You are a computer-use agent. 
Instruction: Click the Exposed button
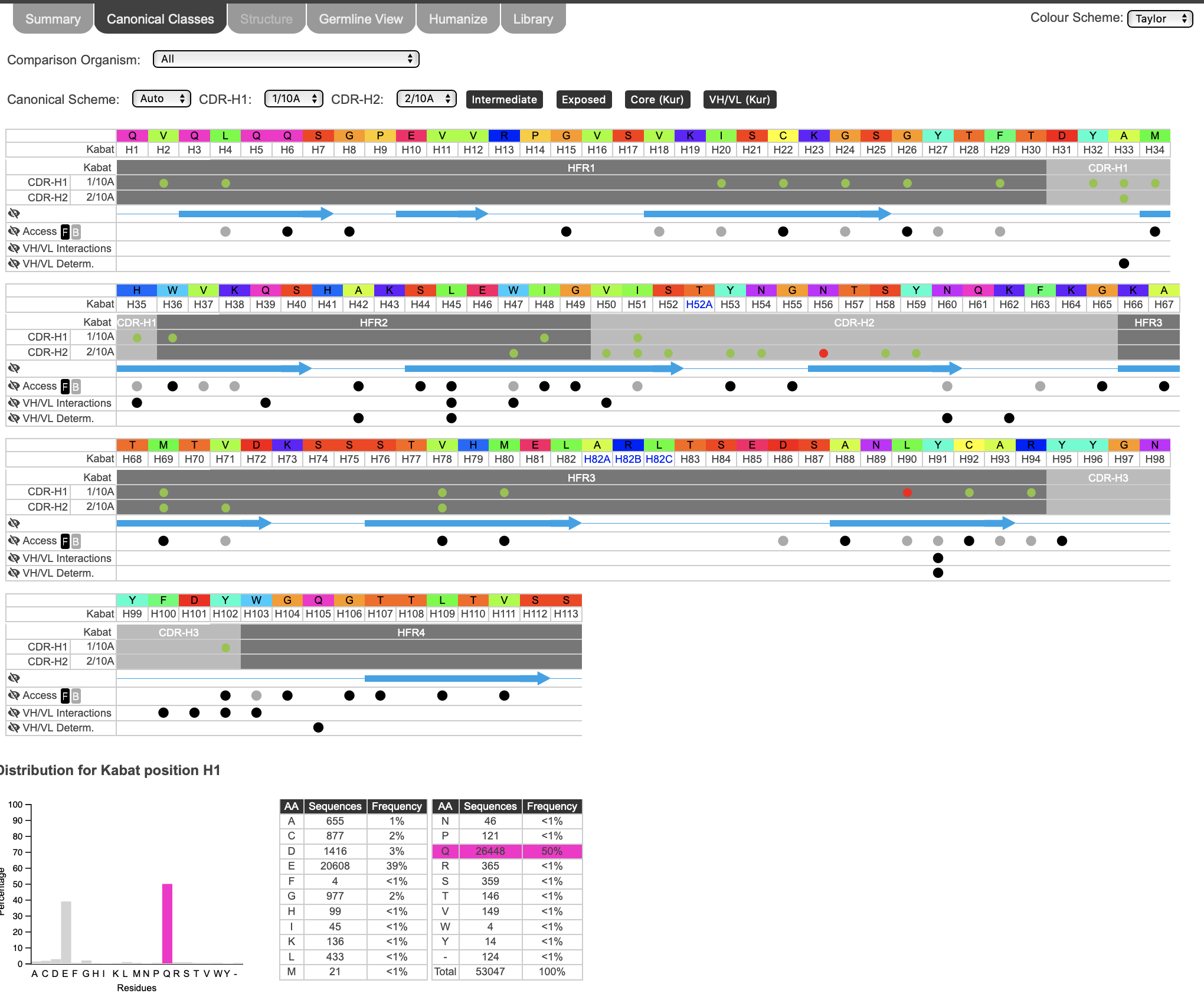(x=583, y=99)
